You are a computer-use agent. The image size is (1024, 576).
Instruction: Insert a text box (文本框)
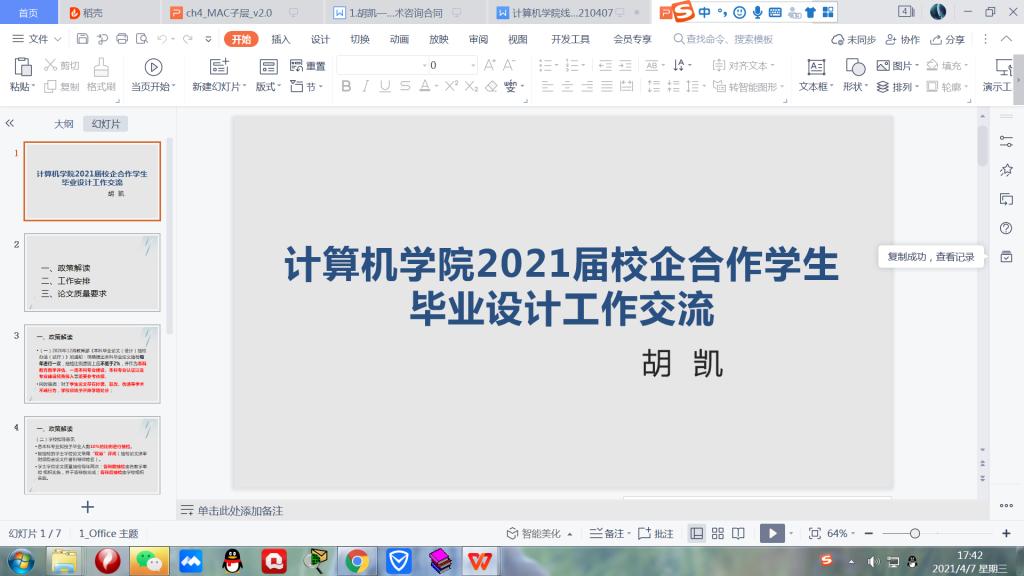coord(816,66)
